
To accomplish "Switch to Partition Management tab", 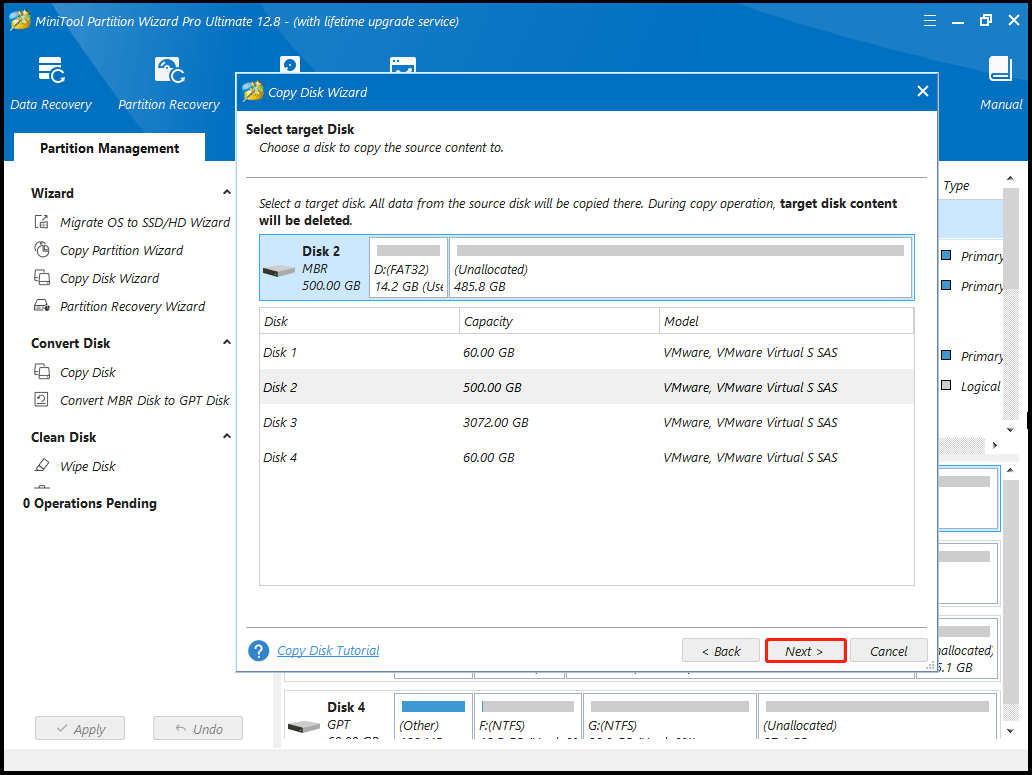I will (109, 148).
